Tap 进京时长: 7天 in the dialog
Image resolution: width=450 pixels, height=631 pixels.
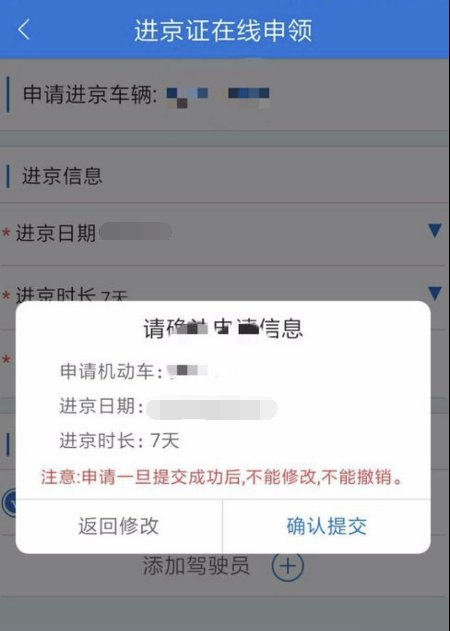(x=120, y=441)
